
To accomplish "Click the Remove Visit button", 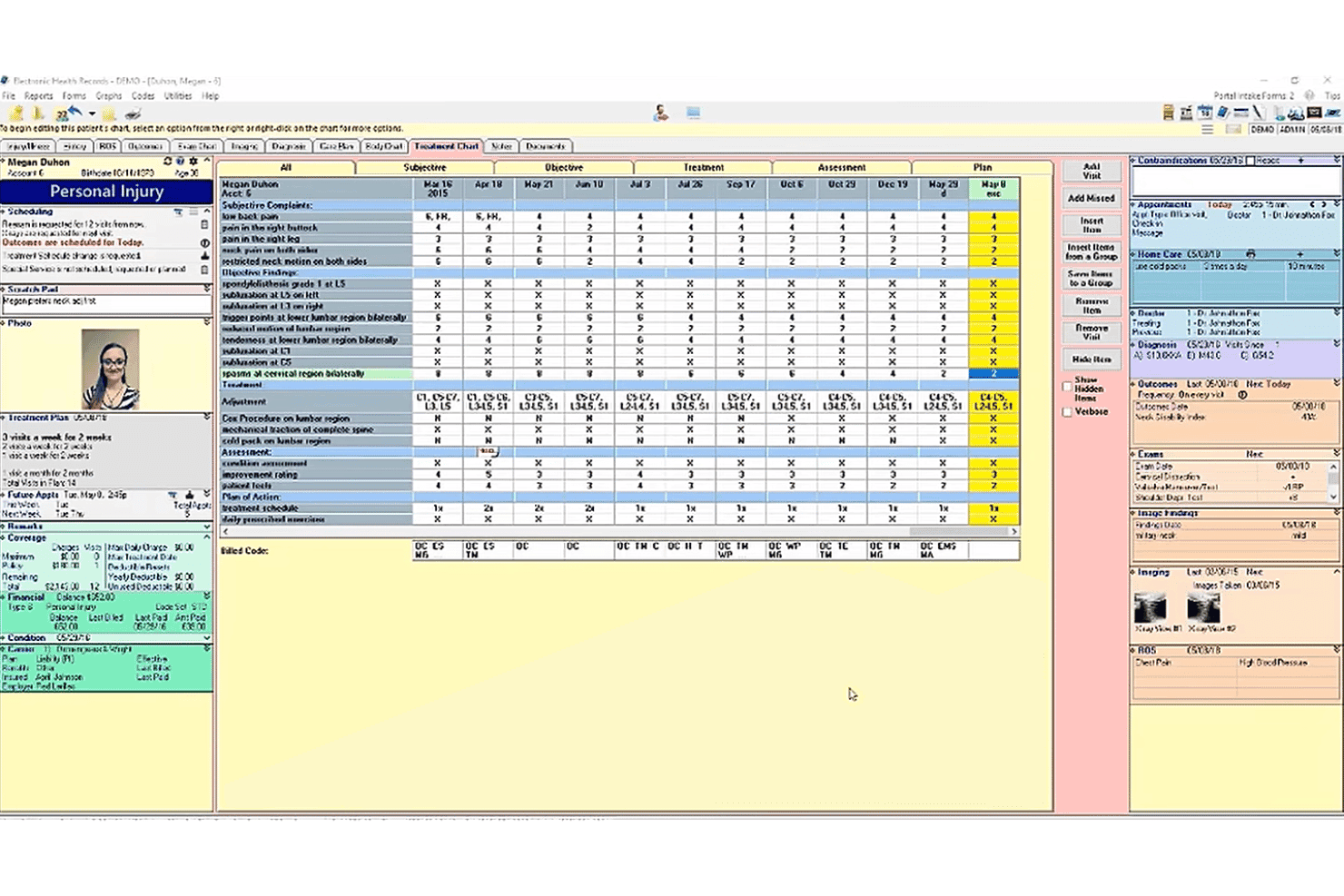I will [1092, 332].
